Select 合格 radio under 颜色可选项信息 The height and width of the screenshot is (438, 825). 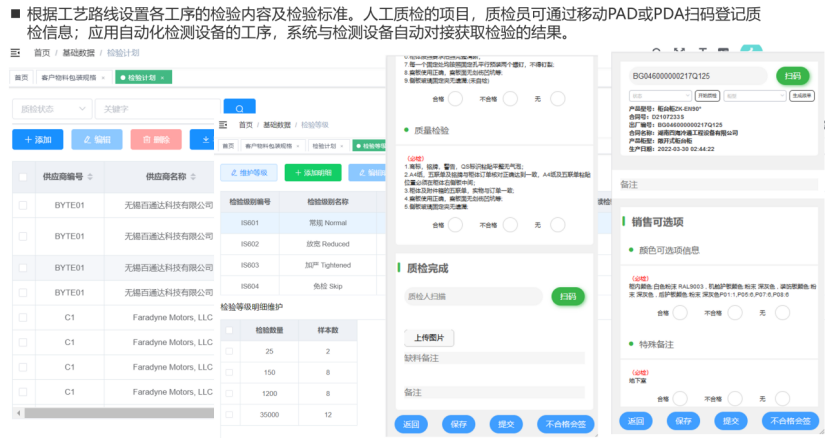(680, 313)
